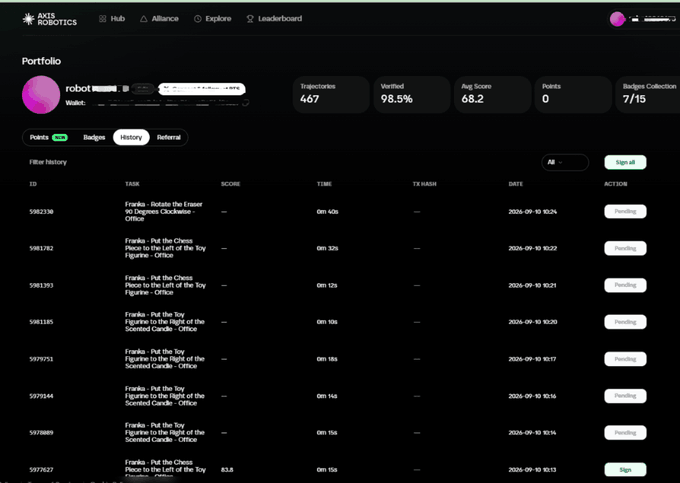Select the History tab
This screenshot has height=483, width=680.
tap(131, 137)
